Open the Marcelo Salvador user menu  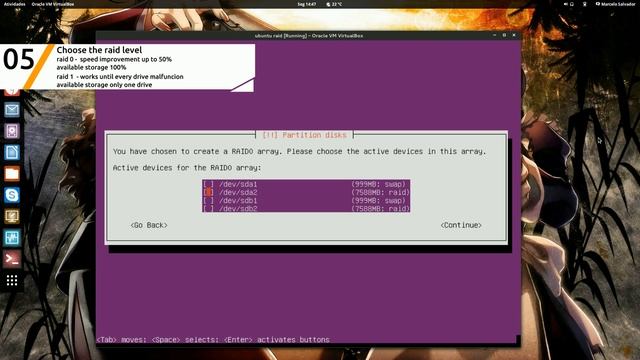pyautogui.click(x=615, y=4)
